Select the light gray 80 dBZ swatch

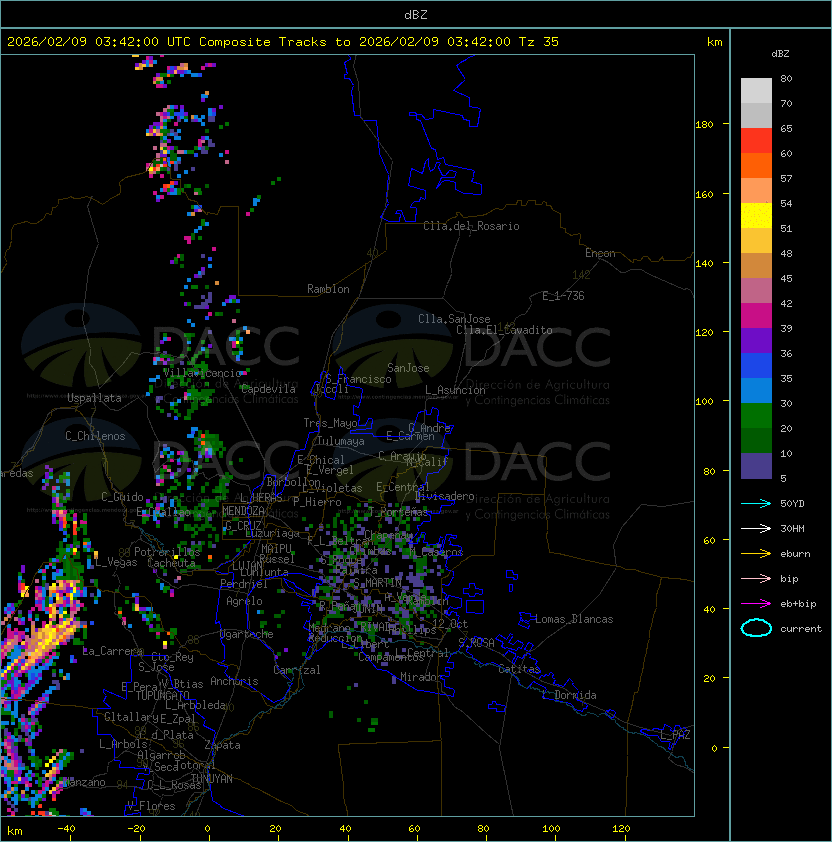tap(756, 90)
